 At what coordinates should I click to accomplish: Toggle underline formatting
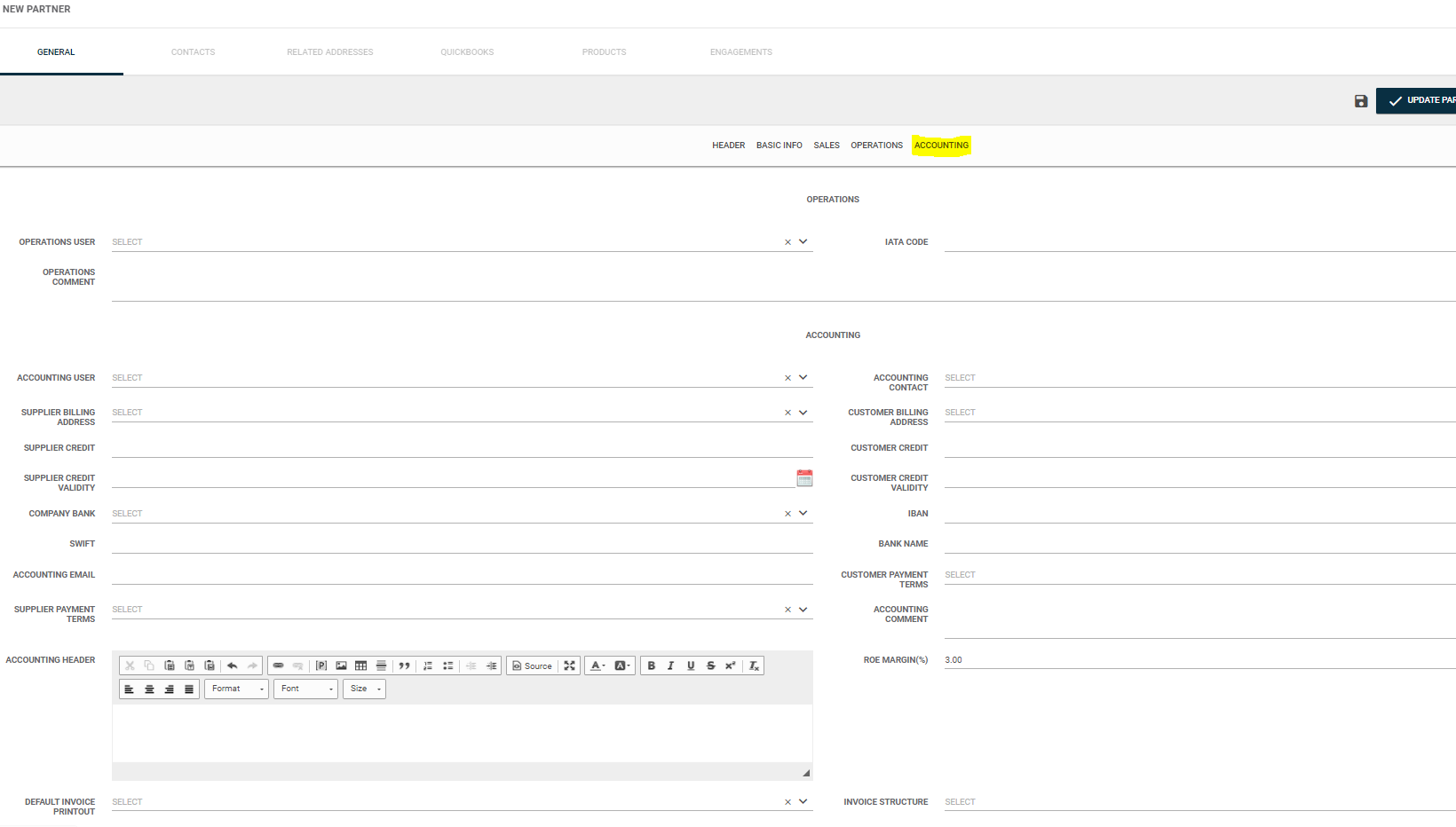(x=691, y=666)
